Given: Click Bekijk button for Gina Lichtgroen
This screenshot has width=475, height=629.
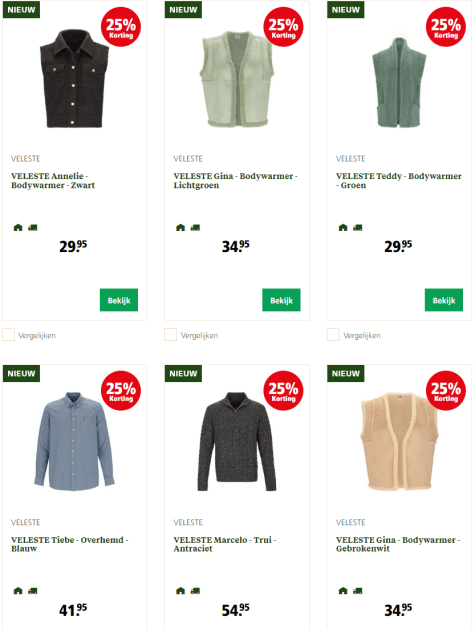Looking at the screenshot, I should pos(281,300).
